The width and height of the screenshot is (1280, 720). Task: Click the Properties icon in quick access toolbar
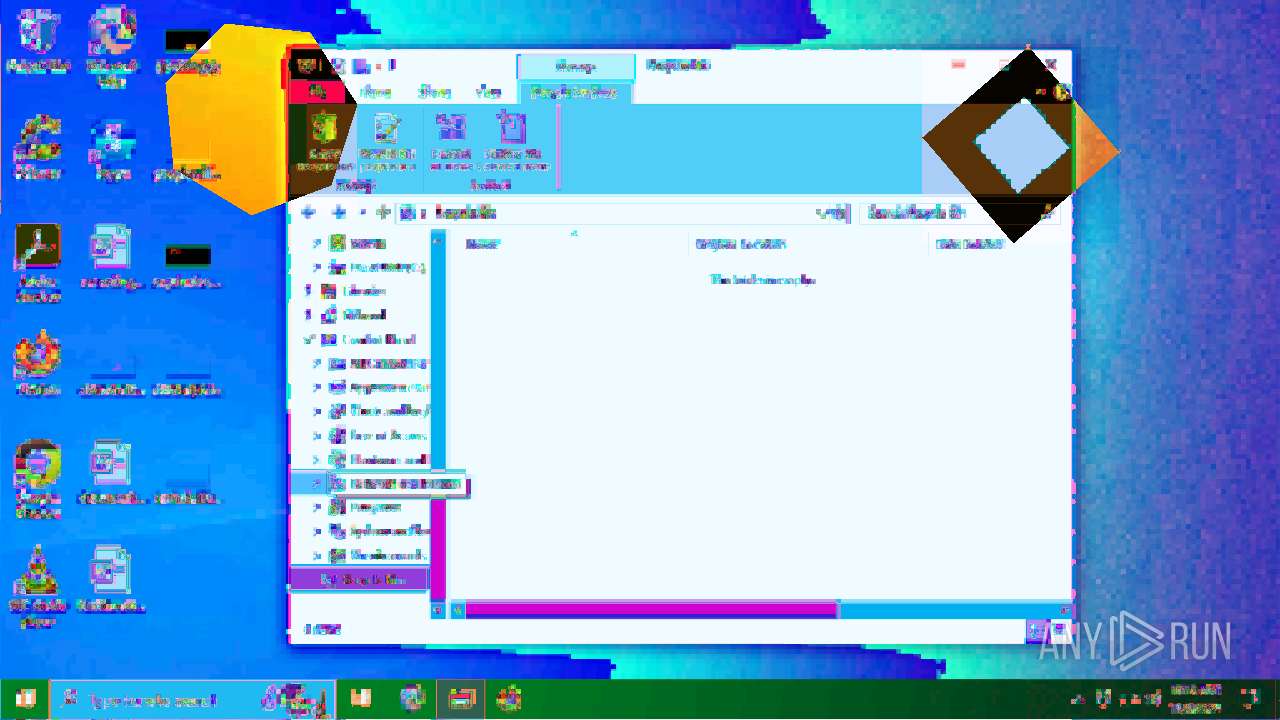click(x=338, y=66)
